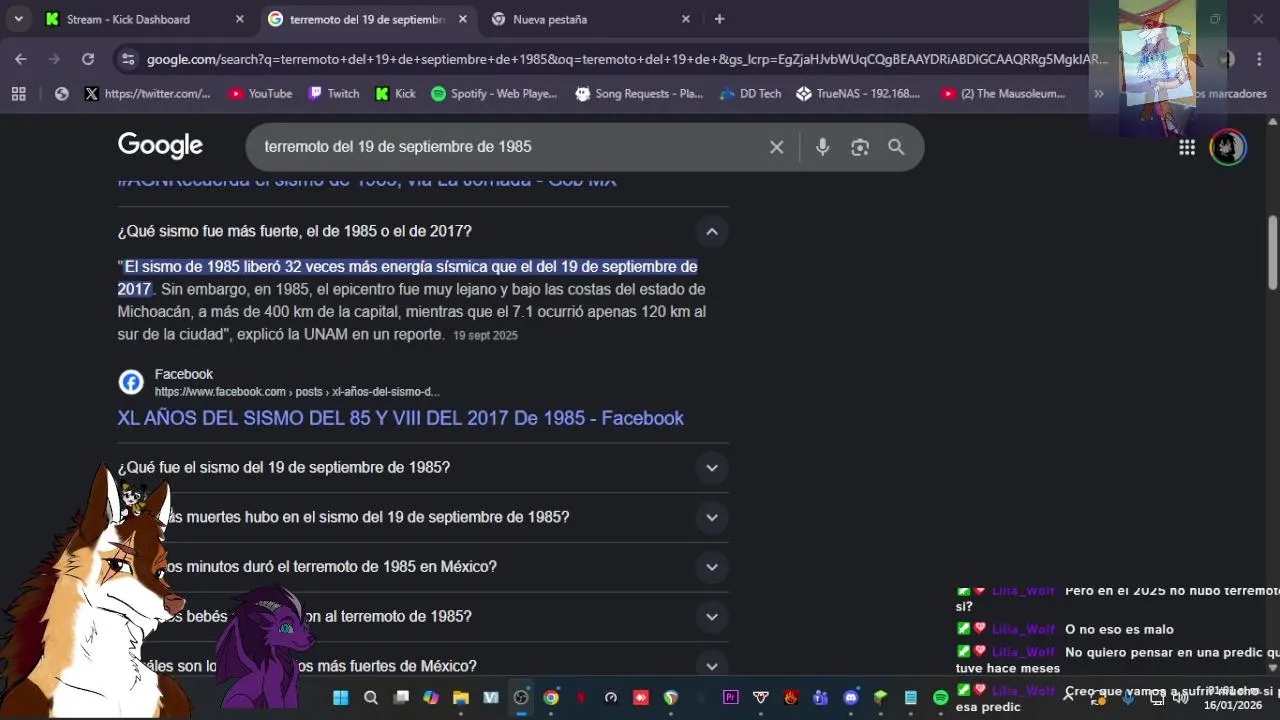Click the address bar URL
Viewport: 1280px width, 720px height.
pos(627,59)
